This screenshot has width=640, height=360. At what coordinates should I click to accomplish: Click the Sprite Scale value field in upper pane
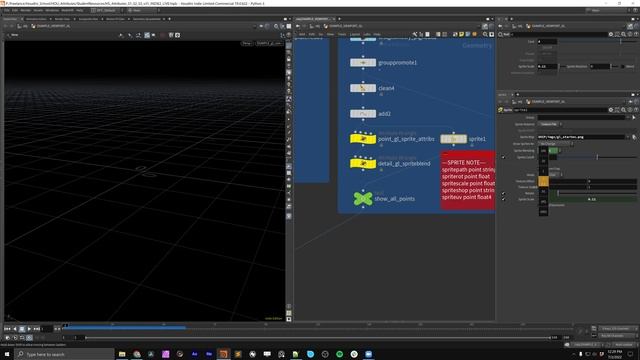(547, 66)
